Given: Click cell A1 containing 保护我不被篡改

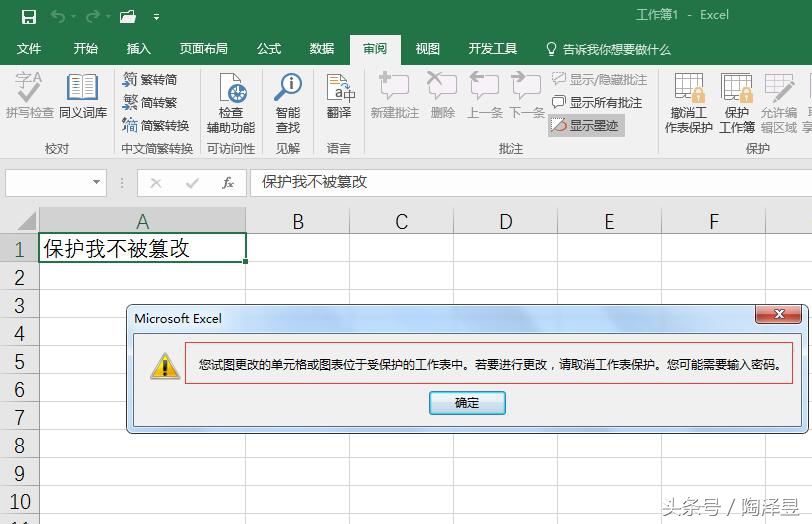Looking at the screenshot, I should (x=142, y=248).
